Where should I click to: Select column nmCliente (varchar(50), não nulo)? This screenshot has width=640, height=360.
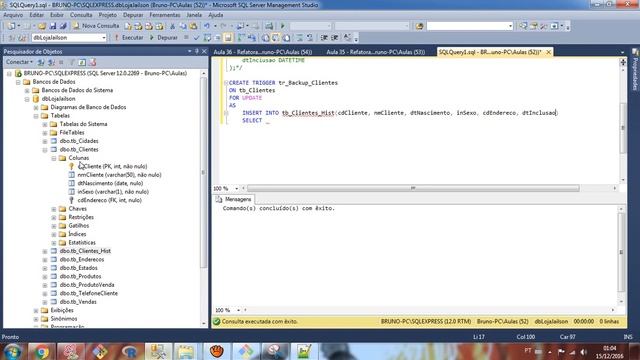(x=119, y=175)
